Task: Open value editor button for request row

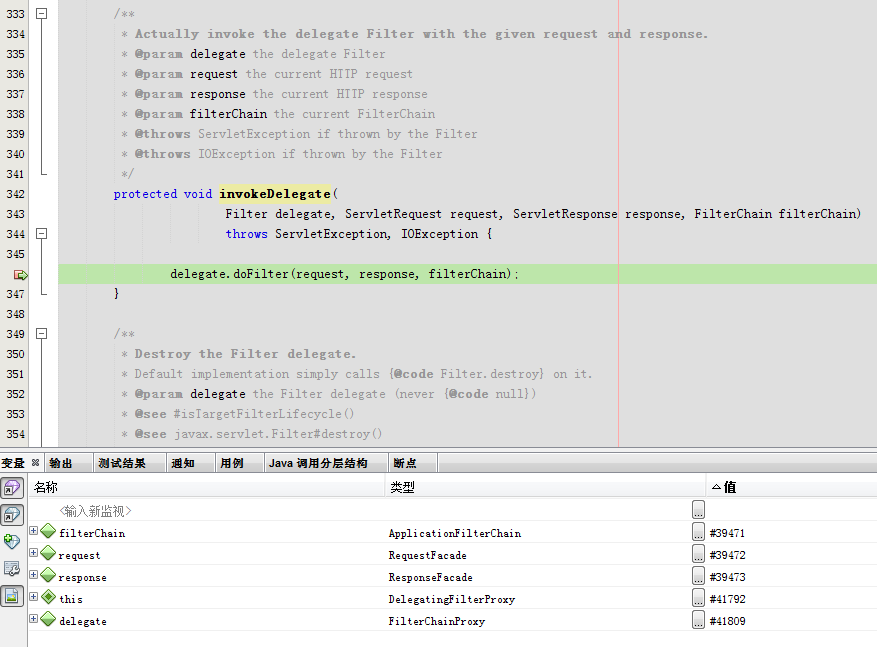Action: coord(698,554)
